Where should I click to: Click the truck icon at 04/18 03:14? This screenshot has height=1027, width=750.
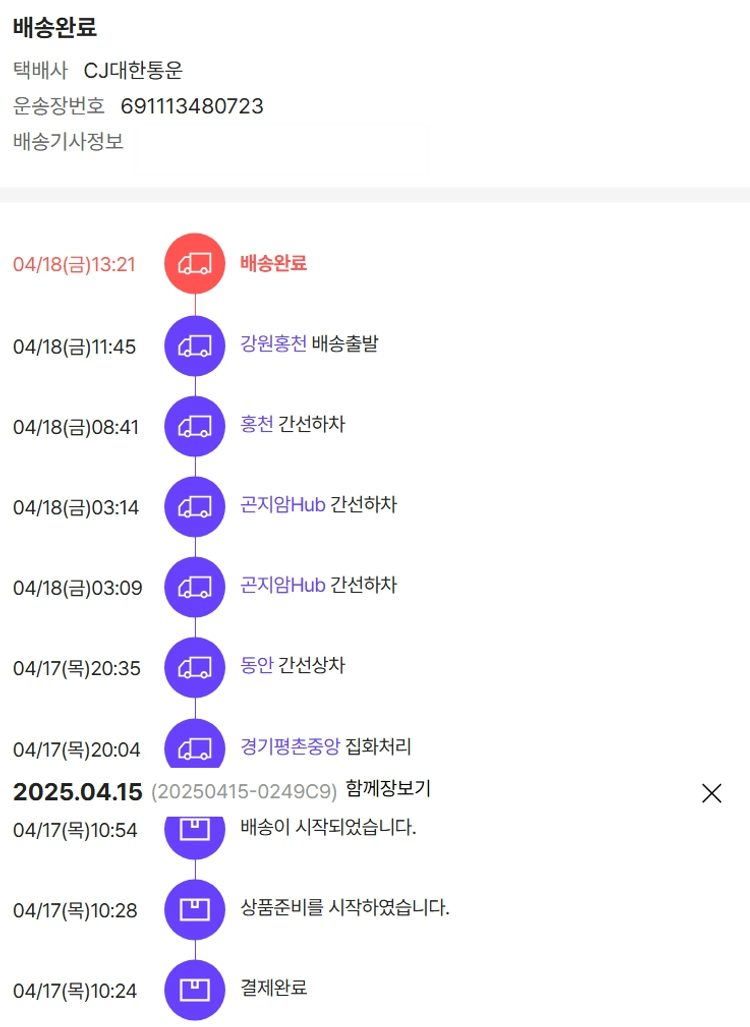195,507
